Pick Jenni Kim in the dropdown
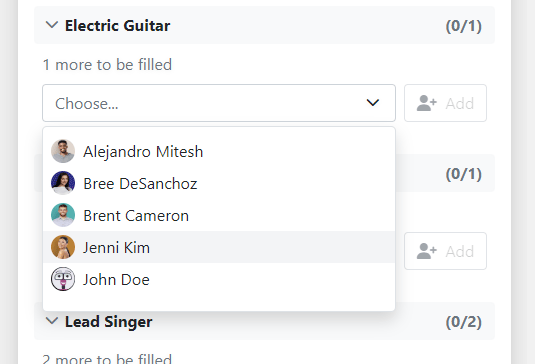Screen dimensions: 535x364 tap(219, 247)
